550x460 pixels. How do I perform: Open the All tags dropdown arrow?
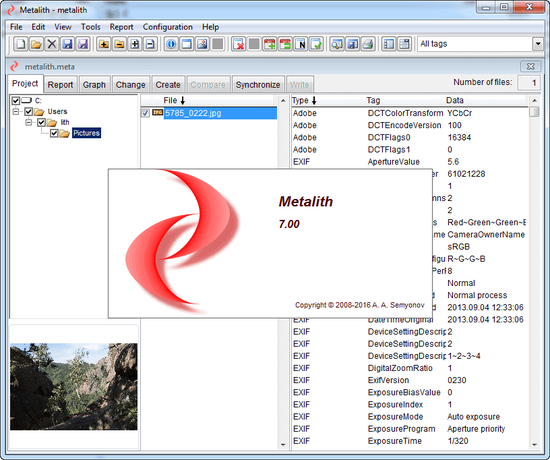click(538, 44)
